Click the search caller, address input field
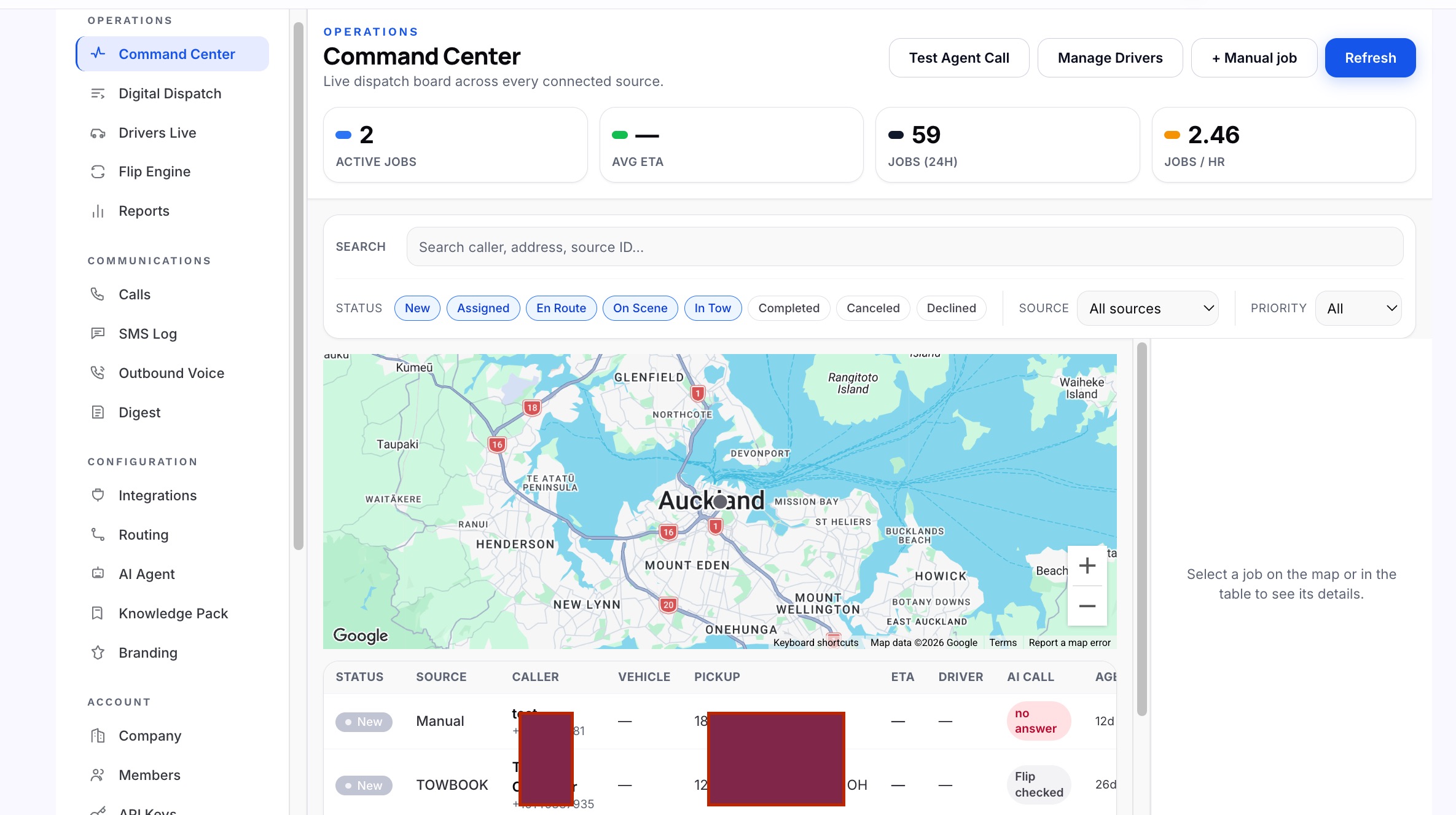Image resolution: width=1456 pixels, height=815 pixels. (x=904, y=246)
